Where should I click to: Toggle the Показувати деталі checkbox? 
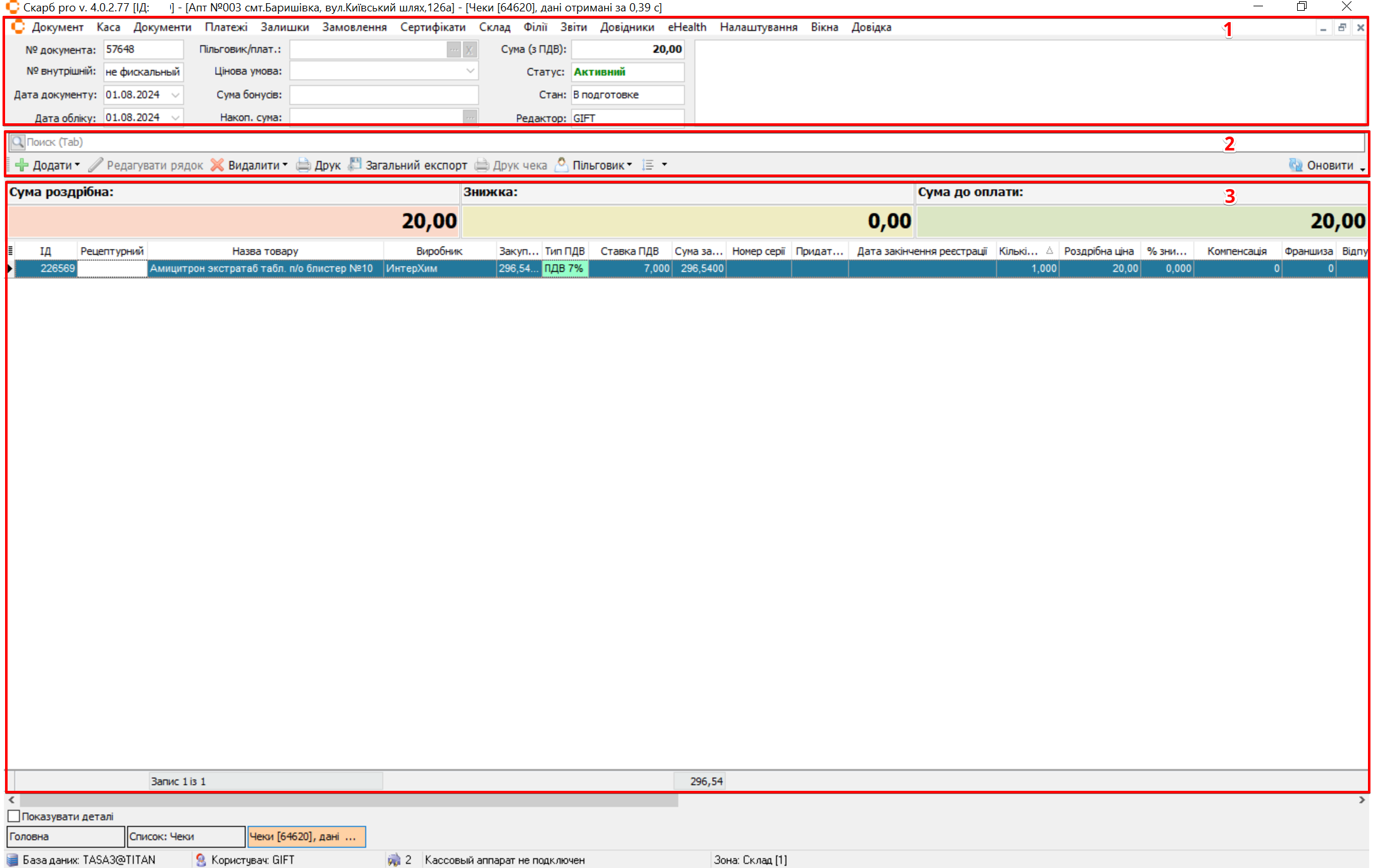coord(14,816)
